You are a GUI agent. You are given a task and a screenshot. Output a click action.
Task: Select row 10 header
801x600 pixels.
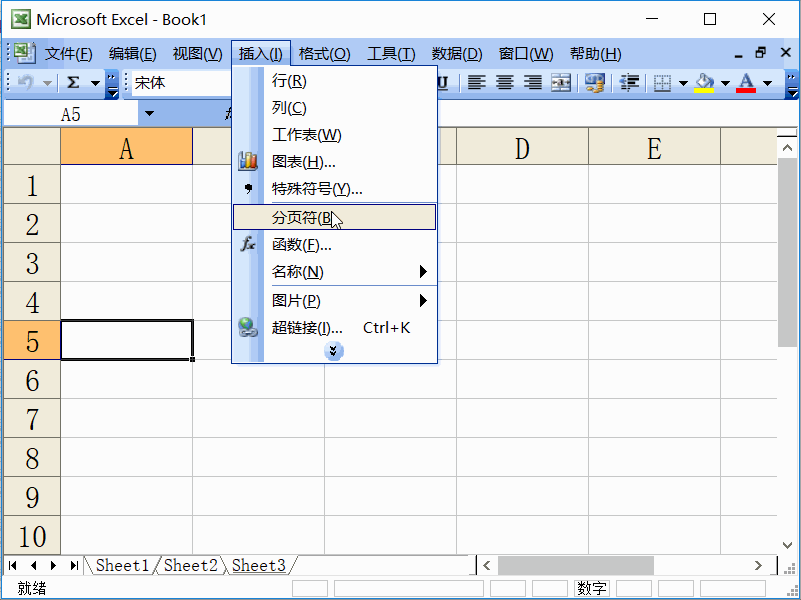coord(32,535)
